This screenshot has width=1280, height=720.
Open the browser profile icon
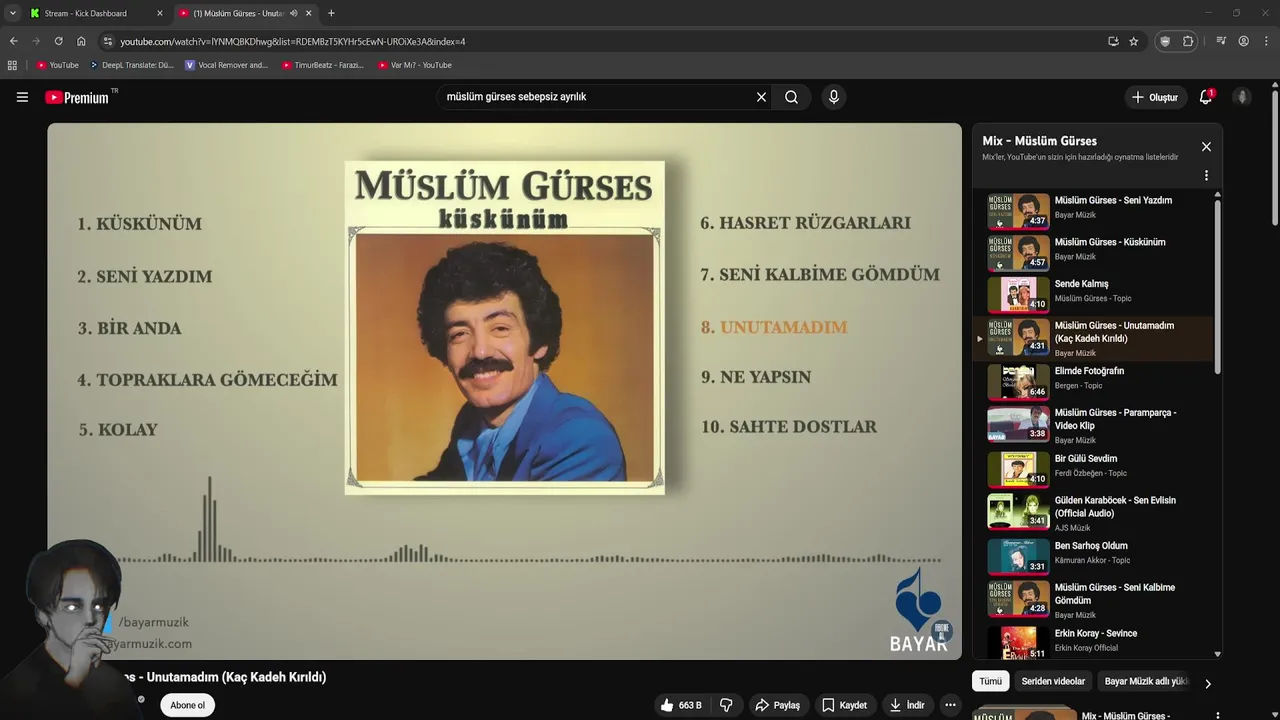tap(1243, 41)
